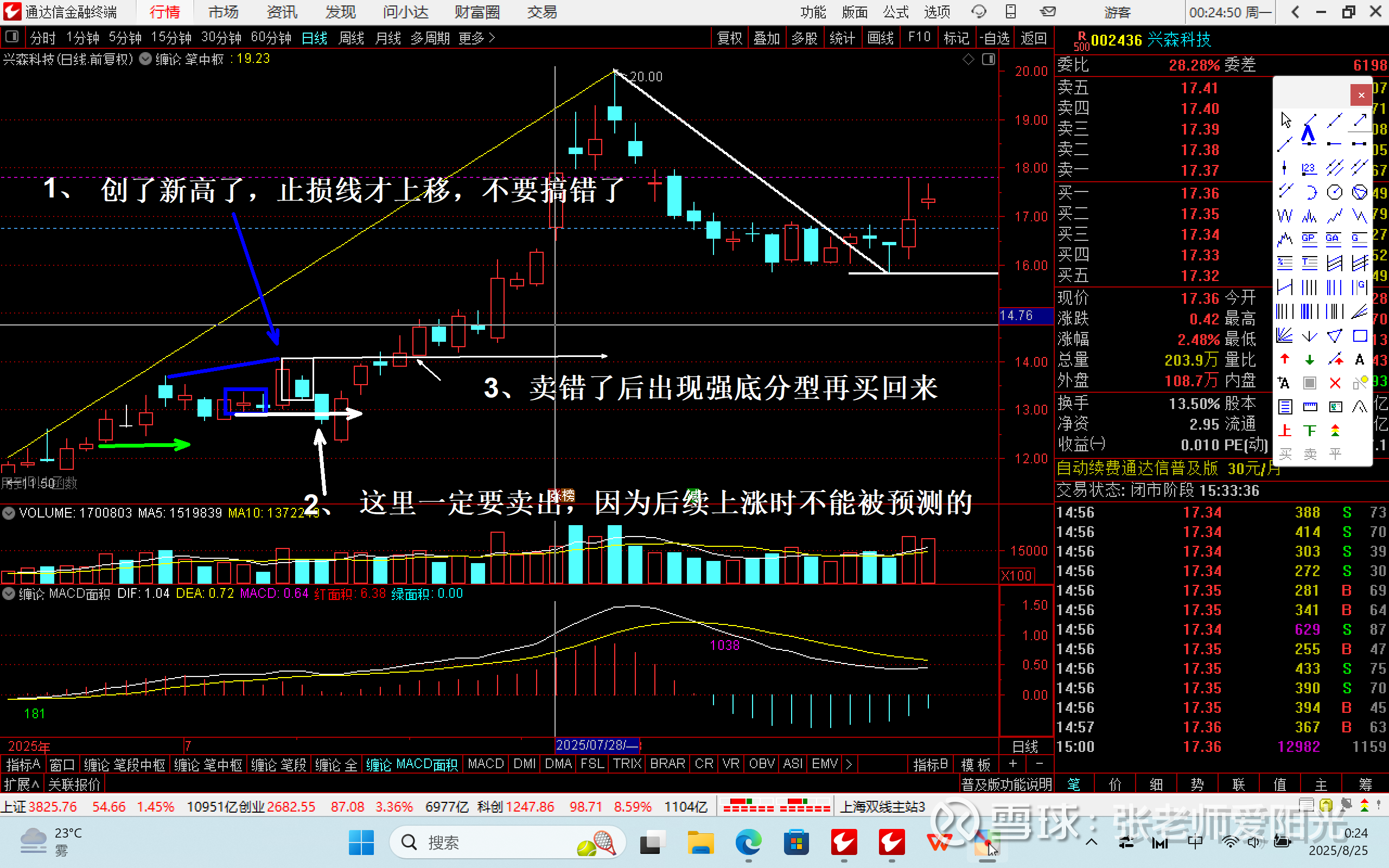Select the 缠论 笔段中枢 indicator tab
Viewport: 1389px width, 868px height.
coord(125,765)
